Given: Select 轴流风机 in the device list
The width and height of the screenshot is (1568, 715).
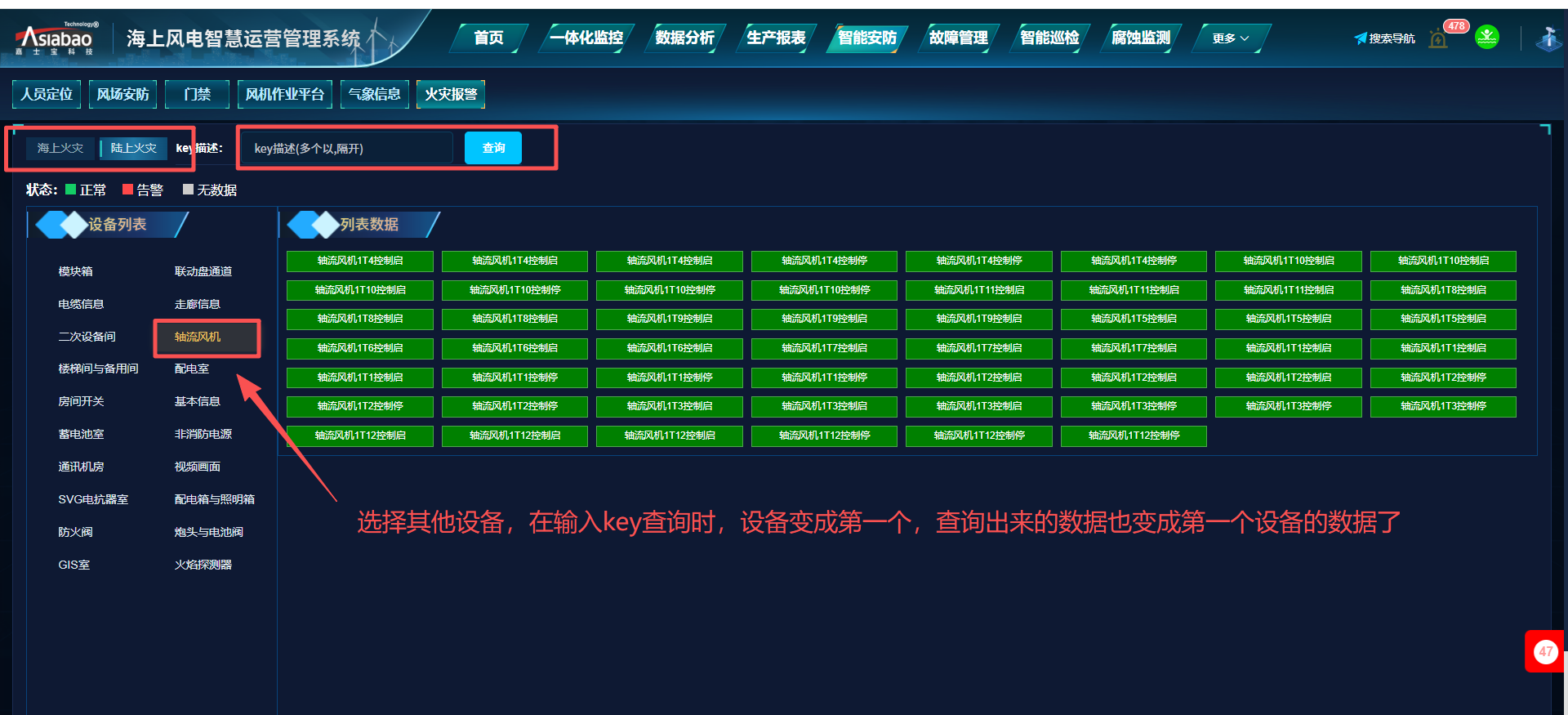Looking at the screenshot, I should 198,337.
